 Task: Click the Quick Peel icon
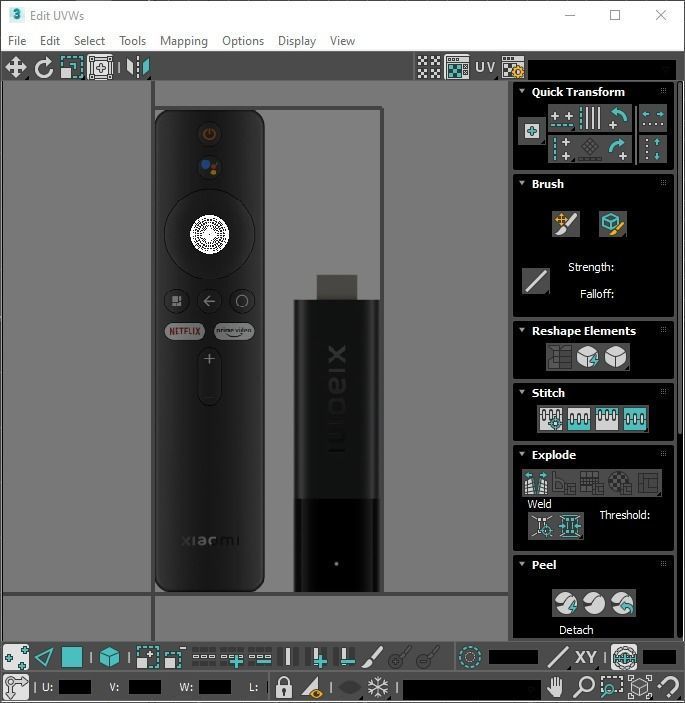(x=565, y=603)
